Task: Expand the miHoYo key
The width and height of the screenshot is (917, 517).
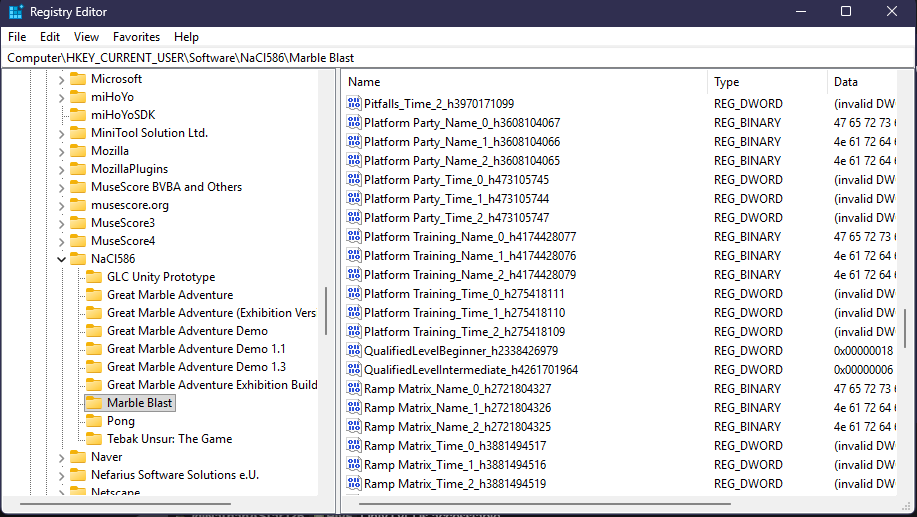Action: click(x=61, y=98)
